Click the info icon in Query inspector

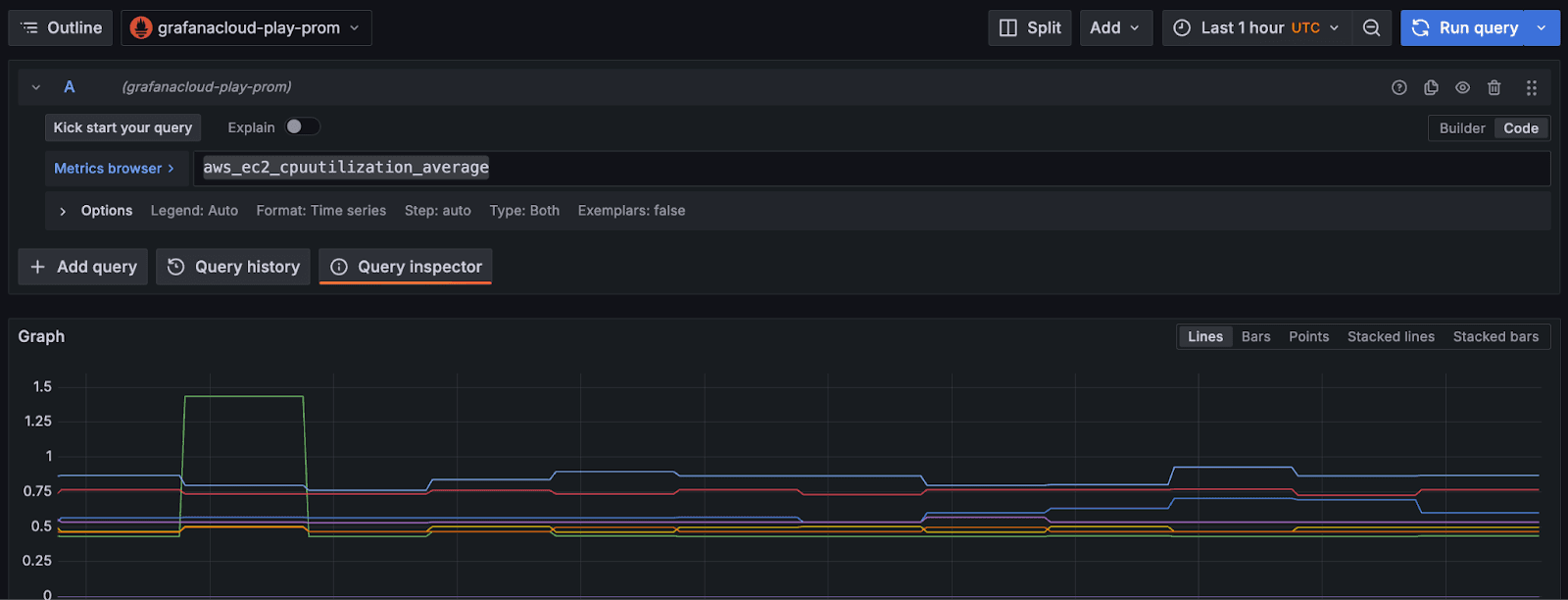(x=339, y=267)
